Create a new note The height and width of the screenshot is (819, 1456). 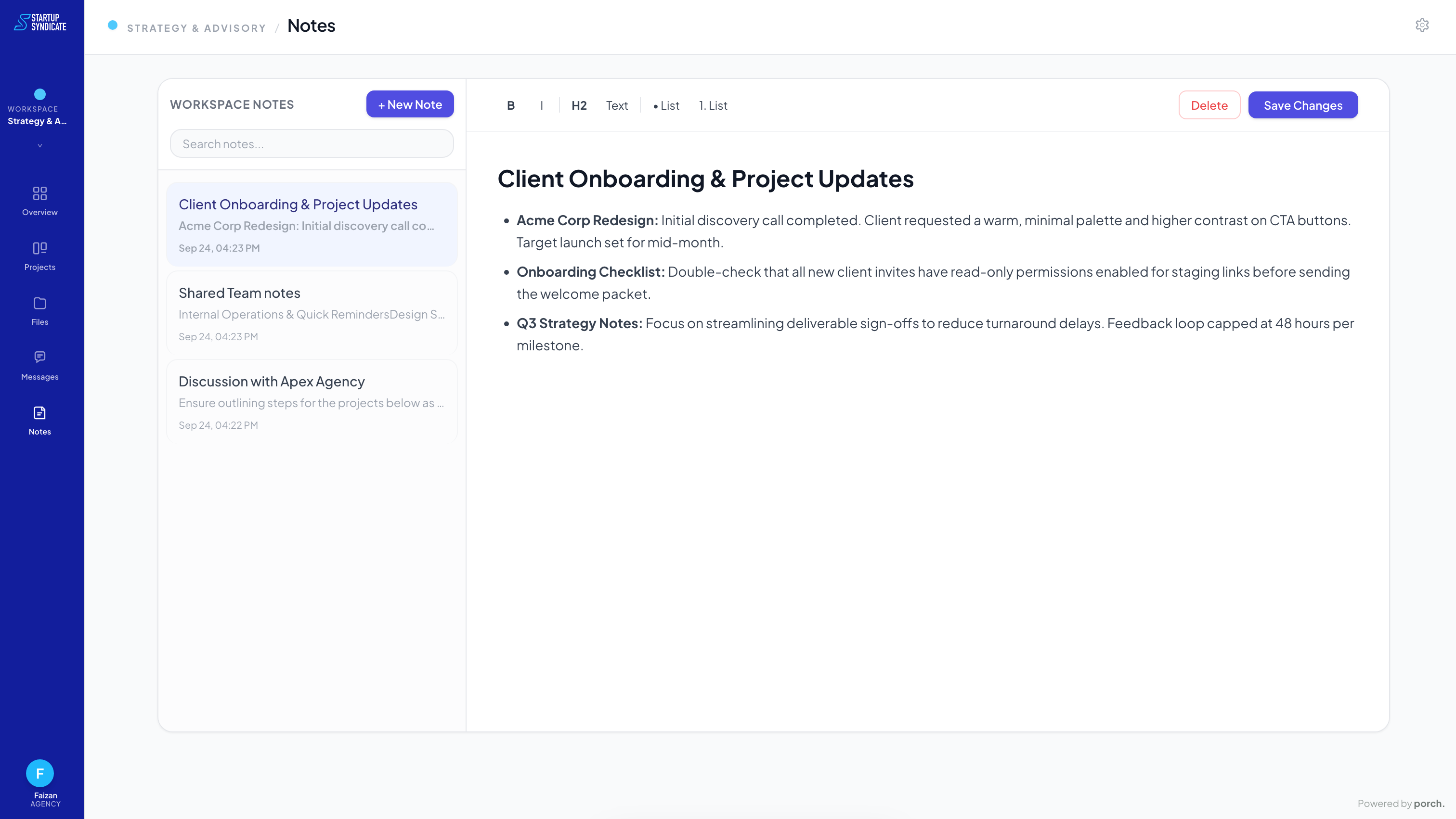tap(410, 104)
